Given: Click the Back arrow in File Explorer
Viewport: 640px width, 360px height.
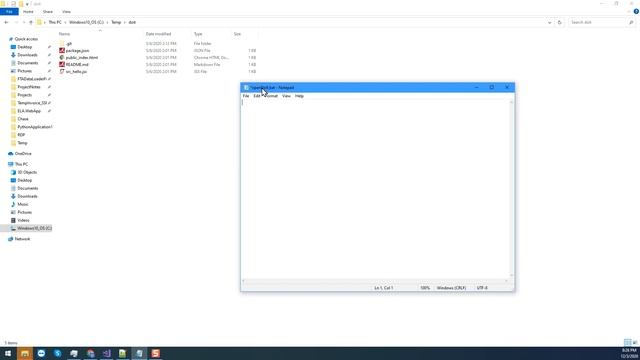Looking at the screenshot, I should tap(6, 22).
